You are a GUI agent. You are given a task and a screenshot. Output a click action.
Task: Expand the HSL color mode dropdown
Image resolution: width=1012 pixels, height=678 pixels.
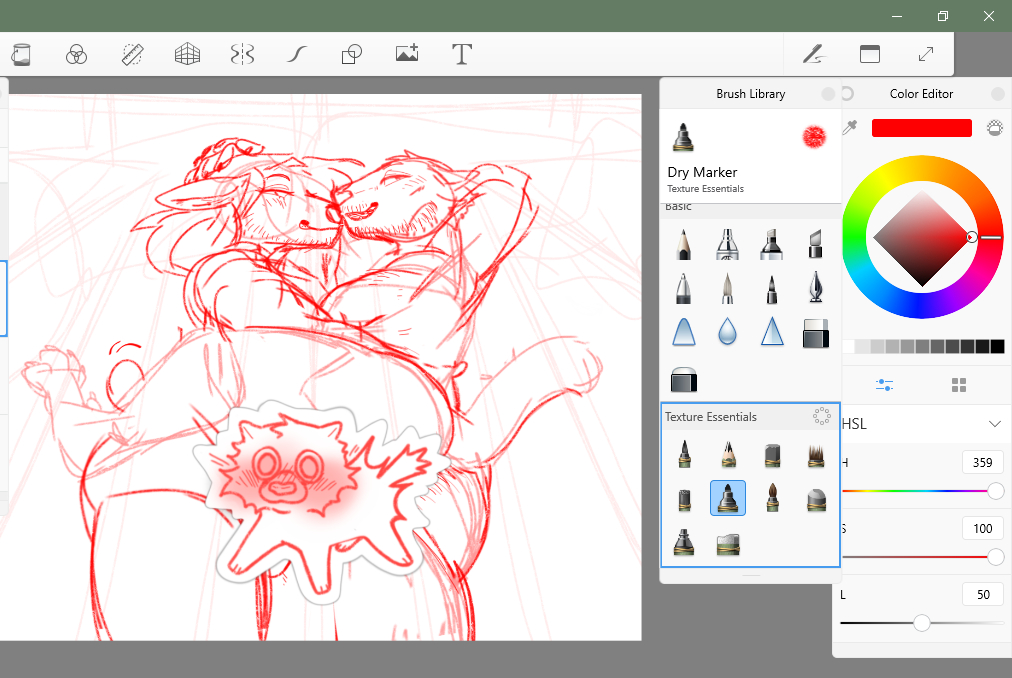click(994, 424)
